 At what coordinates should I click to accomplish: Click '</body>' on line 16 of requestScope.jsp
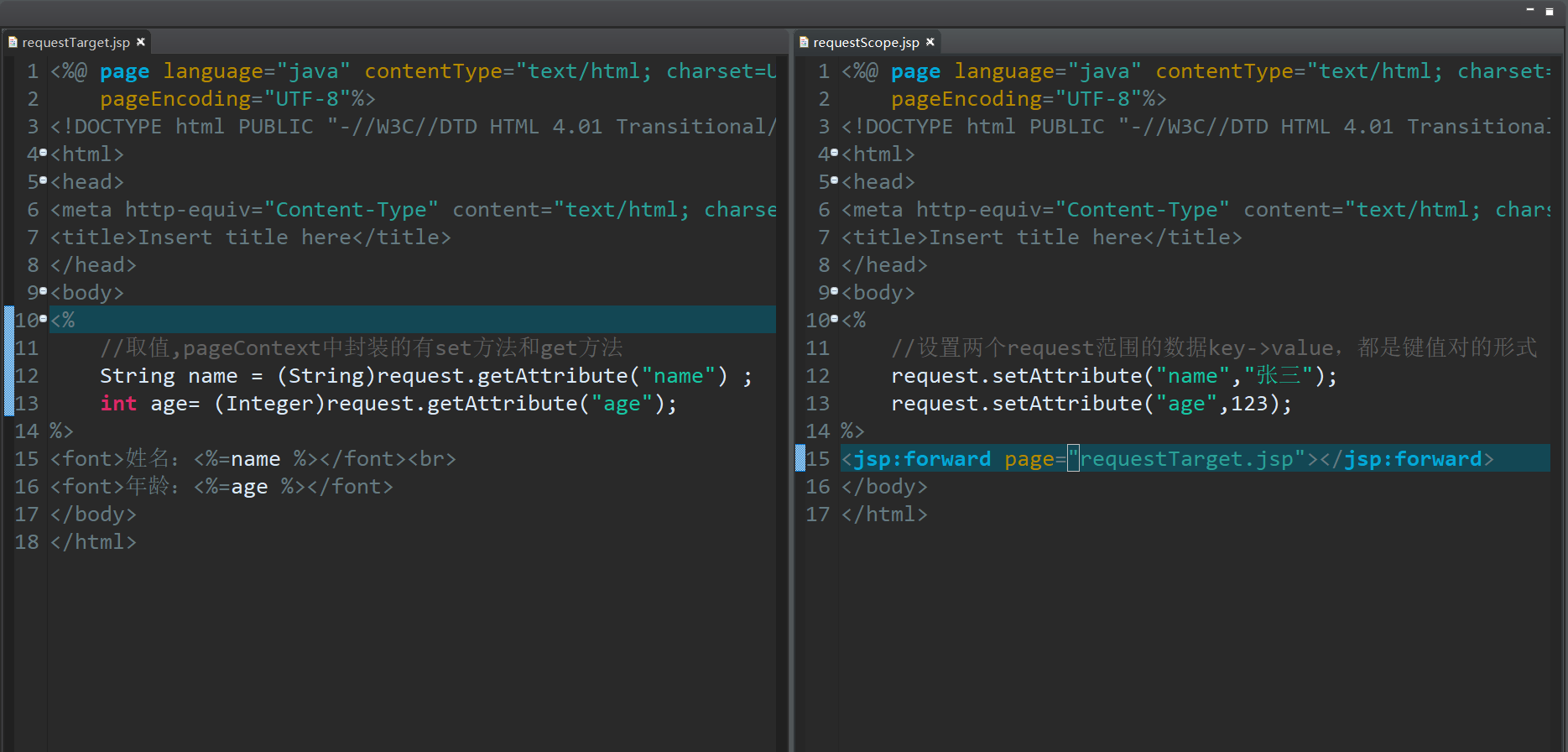click(884, 486)
